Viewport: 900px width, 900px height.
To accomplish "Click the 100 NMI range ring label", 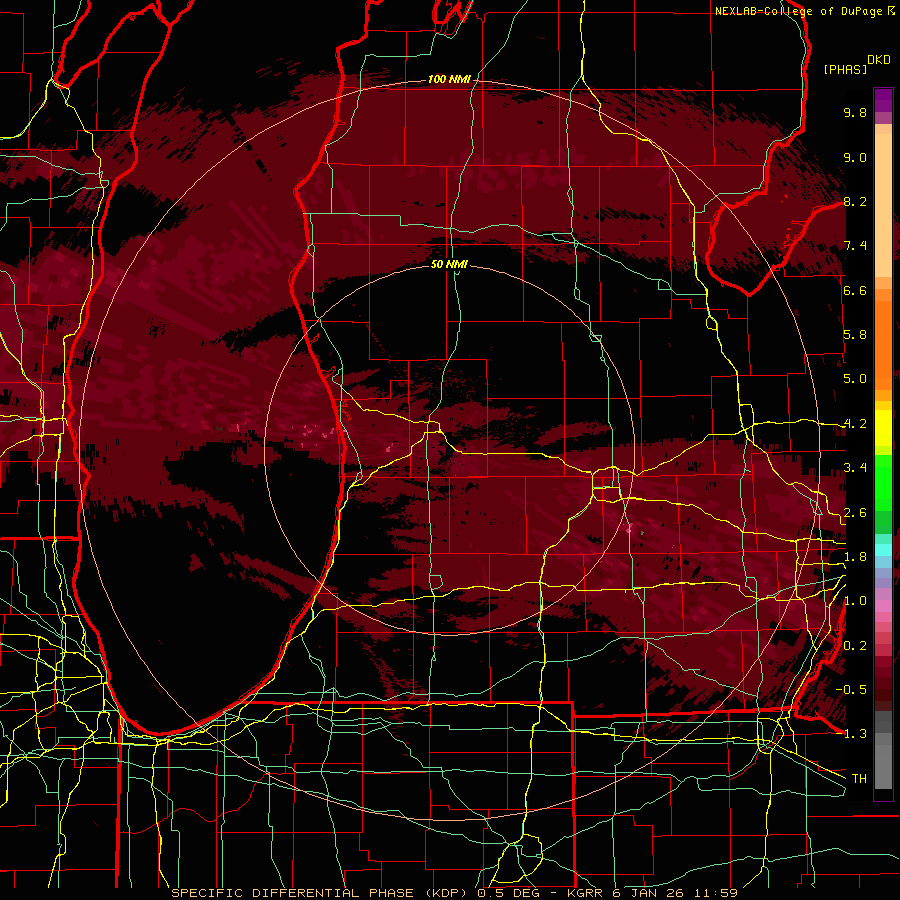I will tap(449, 79).
